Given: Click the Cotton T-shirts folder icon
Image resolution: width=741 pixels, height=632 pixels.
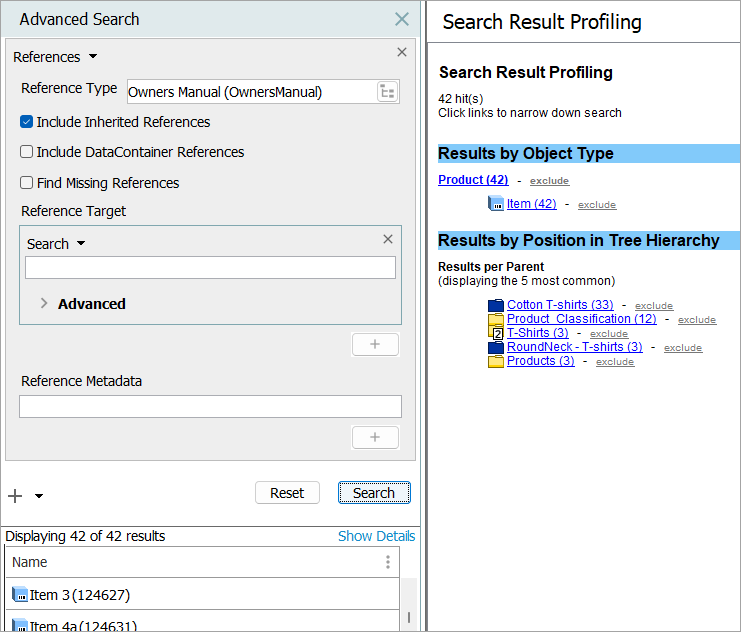Looking at the screenshot, I should pos(496,305).
